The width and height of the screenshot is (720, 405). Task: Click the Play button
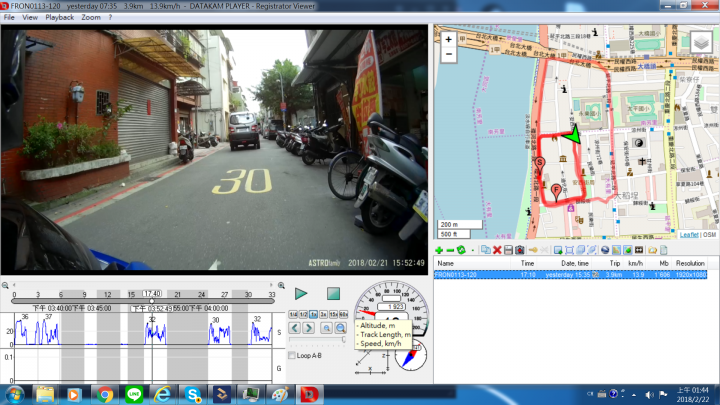click(301, 294)
